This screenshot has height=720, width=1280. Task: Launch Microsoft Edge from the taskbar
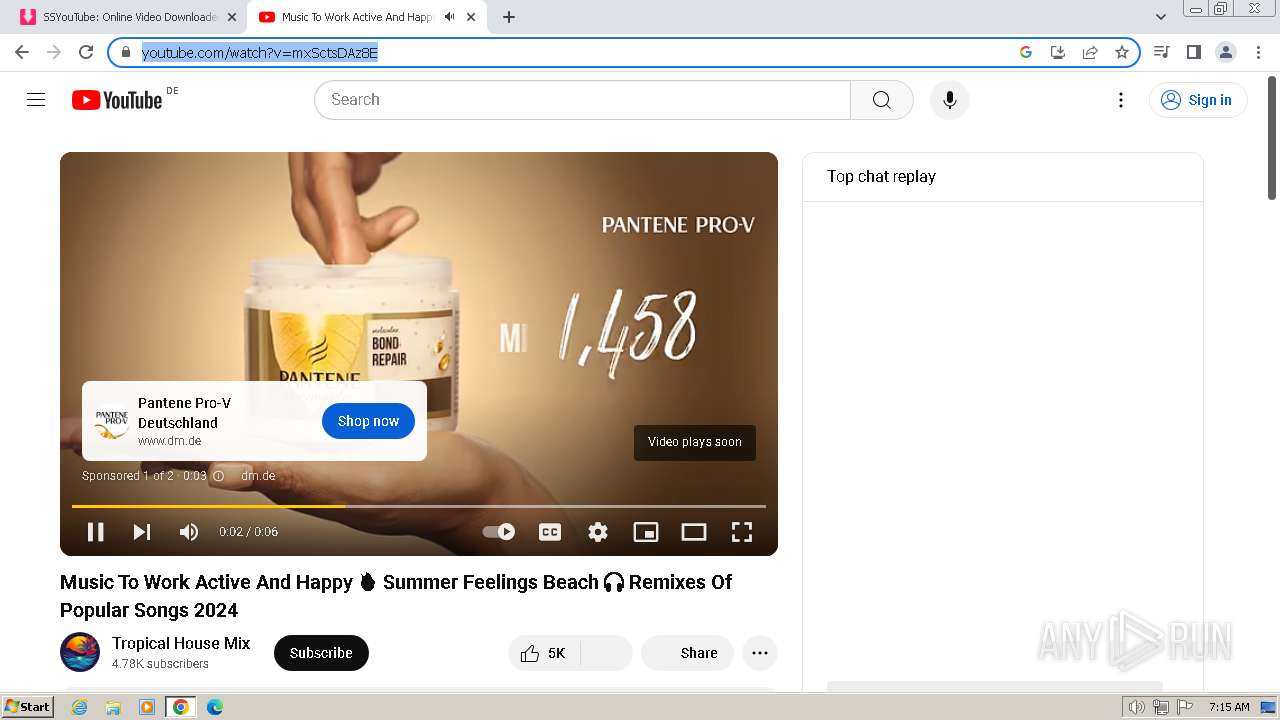click(215, 707)
